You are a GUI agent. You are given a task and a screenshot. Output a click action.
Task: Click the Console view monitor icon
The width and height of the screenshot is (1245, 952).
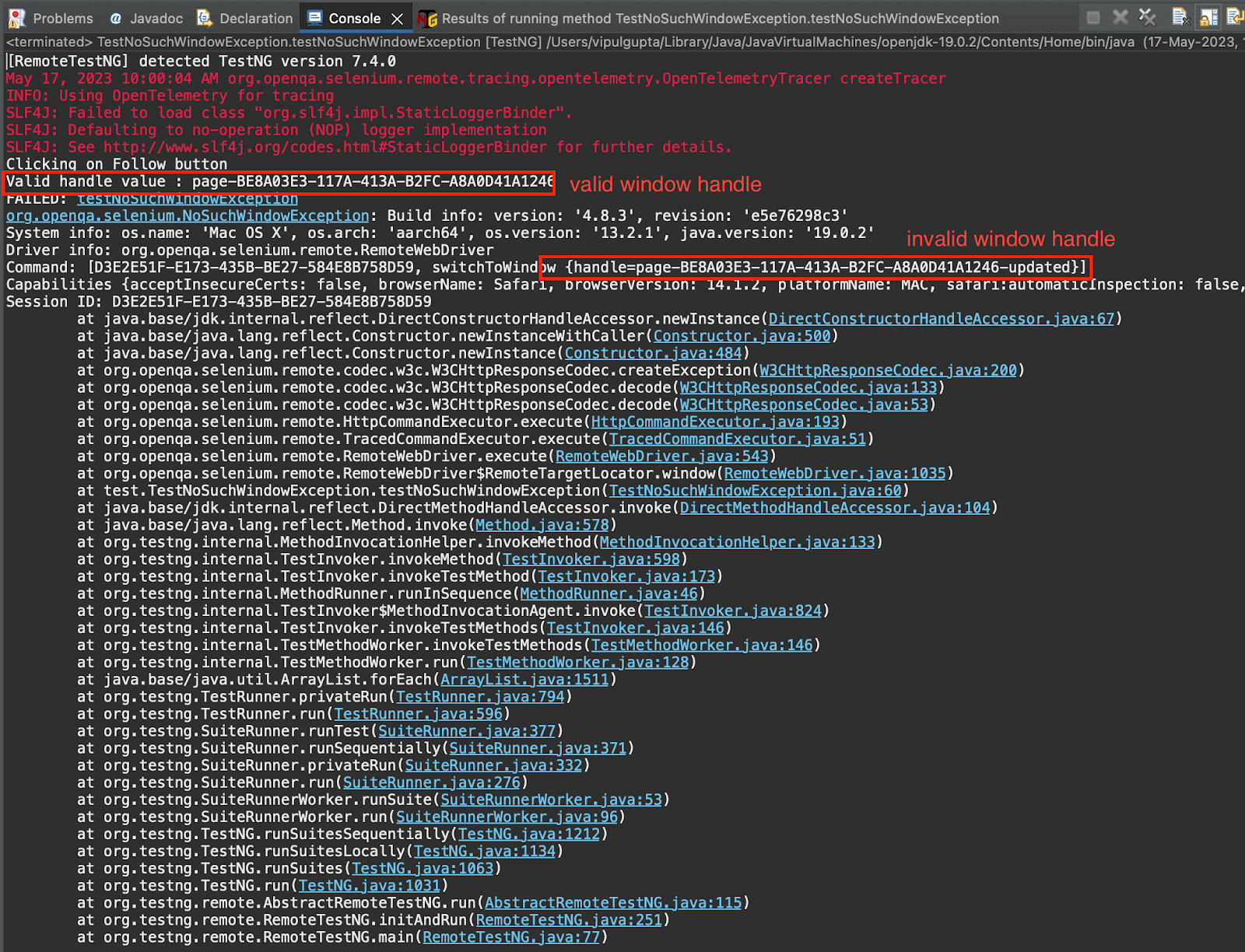tap(314, 18)
